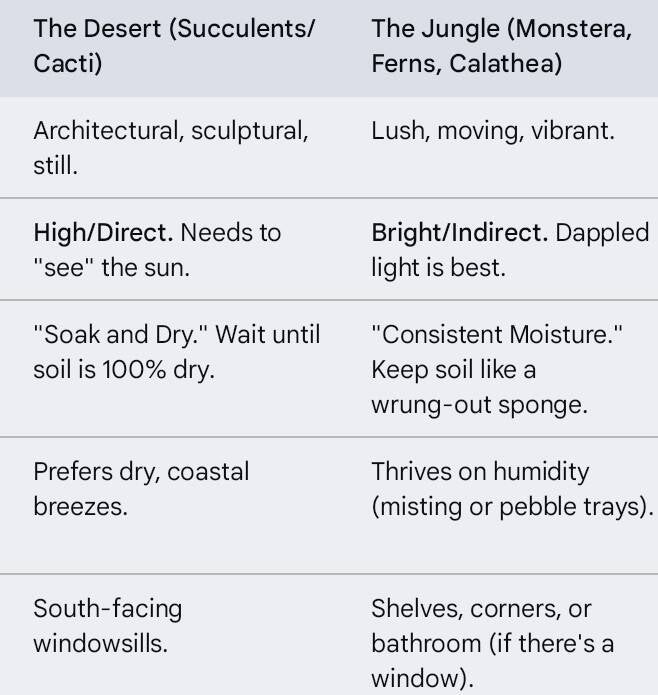Click the quoted "Consistent Moisture." phrase
The width and height of the screenshot is (658, 695).
coord(496,334)
